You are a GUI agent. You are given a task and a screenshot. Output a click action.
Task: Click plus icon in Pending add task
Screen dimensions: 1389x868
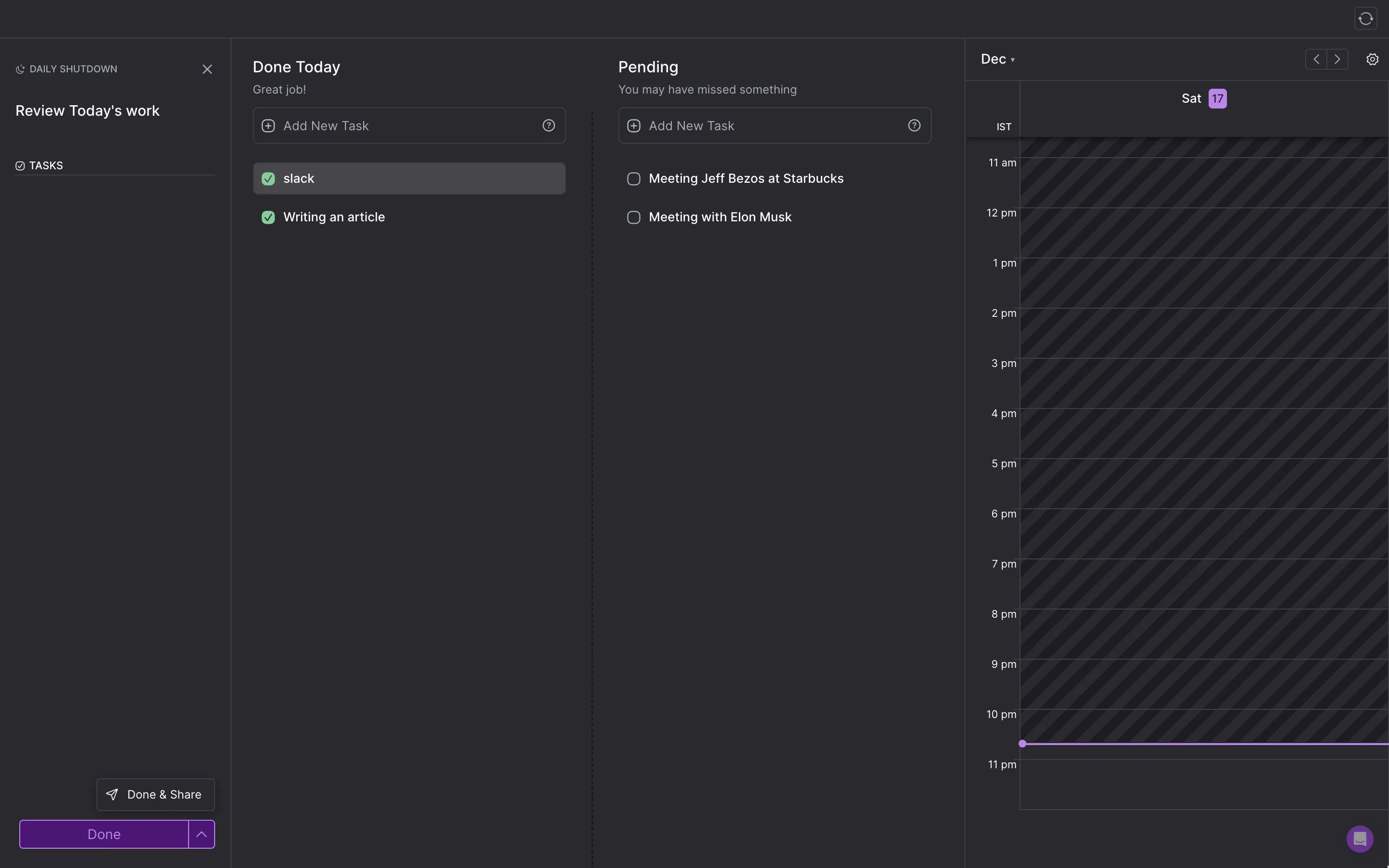634,126
